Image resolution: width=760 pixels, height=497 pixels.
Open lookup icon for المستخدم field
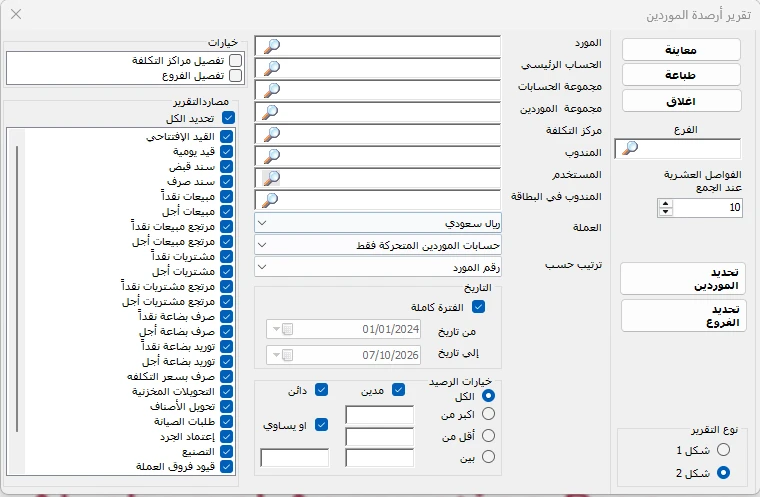pos(271,178)
